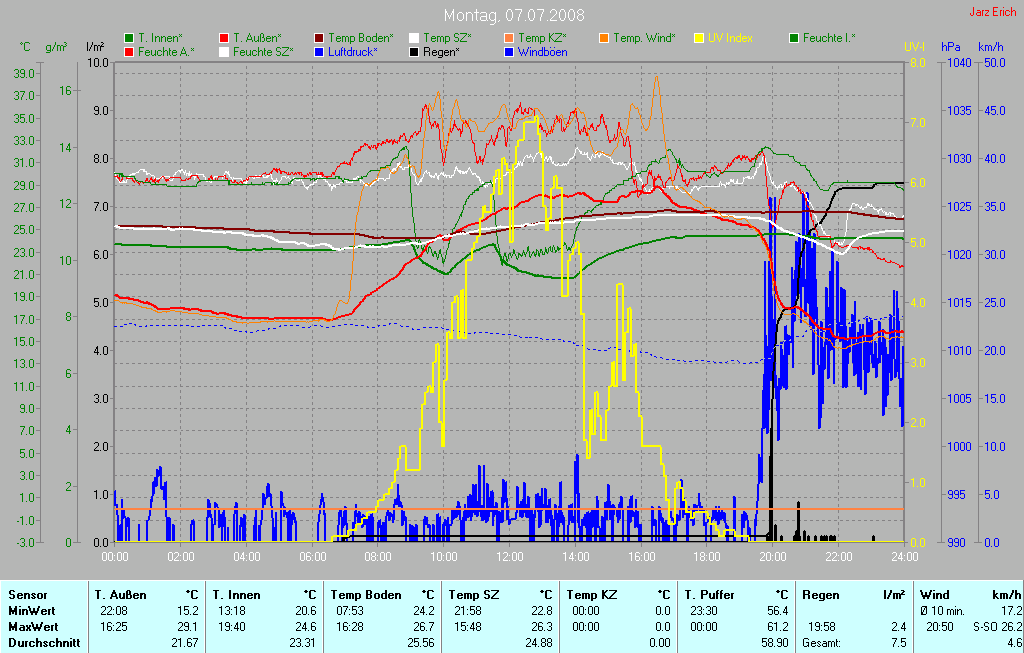Click the blue Luftdruck* legend swatch

tap(319, 52)
